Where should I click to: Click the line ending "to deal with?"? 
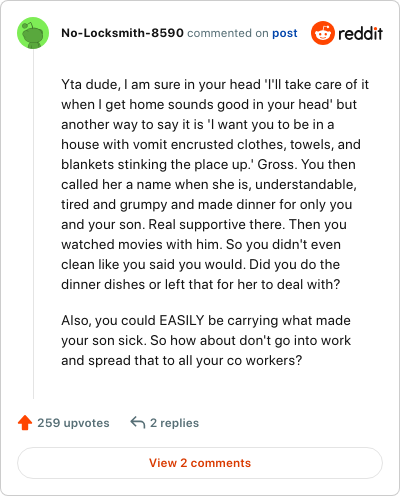pyautogui.click(x=201, y=285)
